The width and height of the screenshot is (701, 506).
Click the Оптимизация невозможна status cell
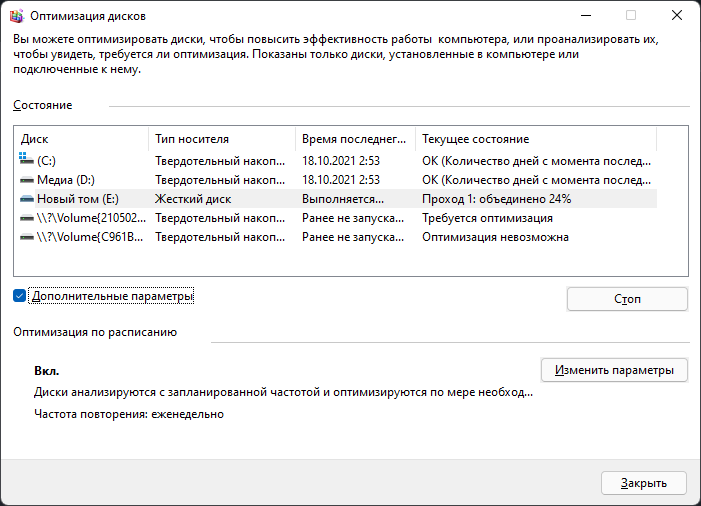[x=495, y=237]
